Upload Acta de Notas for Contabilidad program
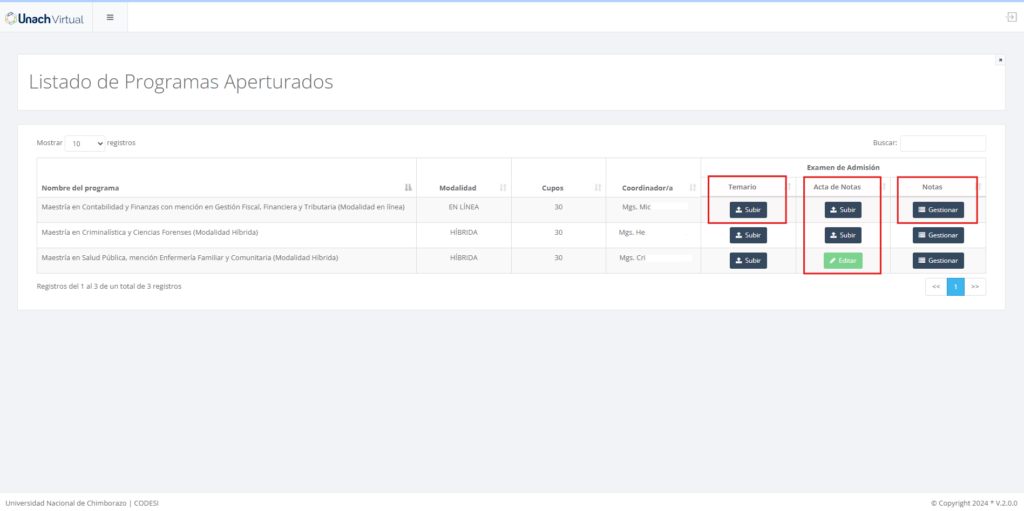1024x511 pixels. click(x=842, y=210)
